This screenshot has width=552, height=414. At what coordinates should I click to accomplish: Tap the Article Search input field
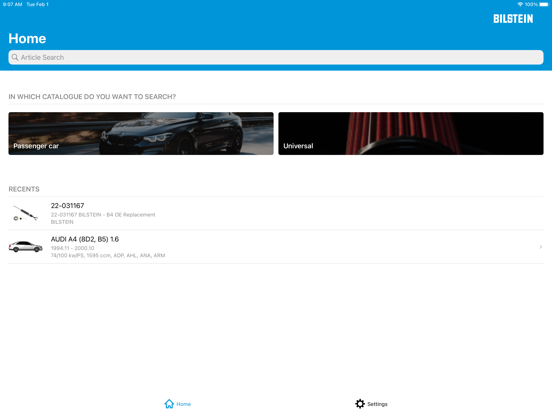pos(276,57)
